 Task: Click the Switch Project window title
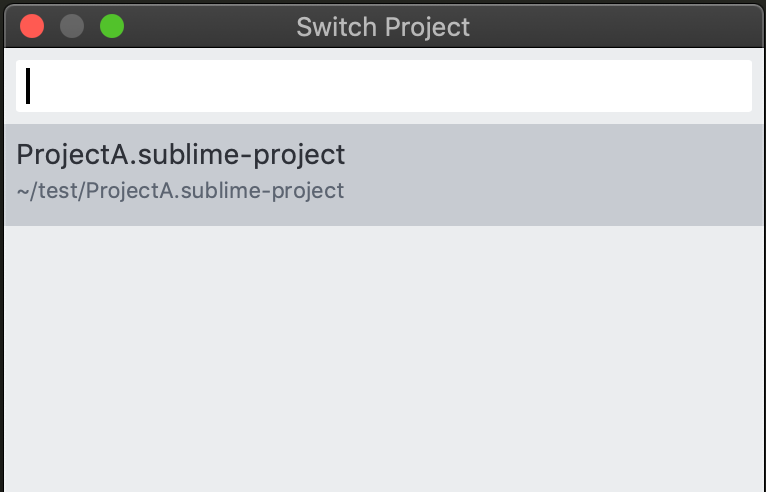click(x=383, y=27)
